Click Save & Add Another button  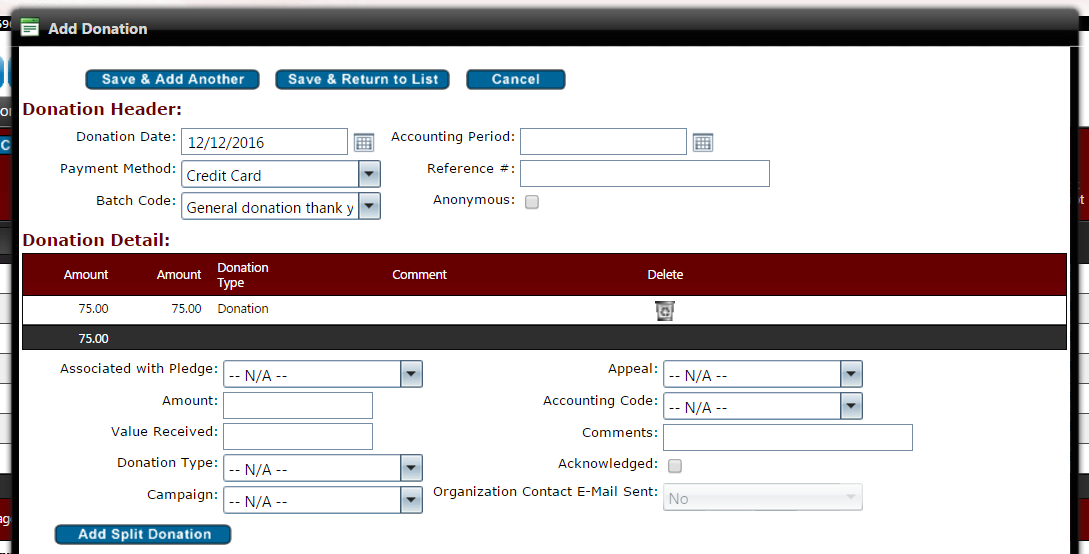[173, 79]
